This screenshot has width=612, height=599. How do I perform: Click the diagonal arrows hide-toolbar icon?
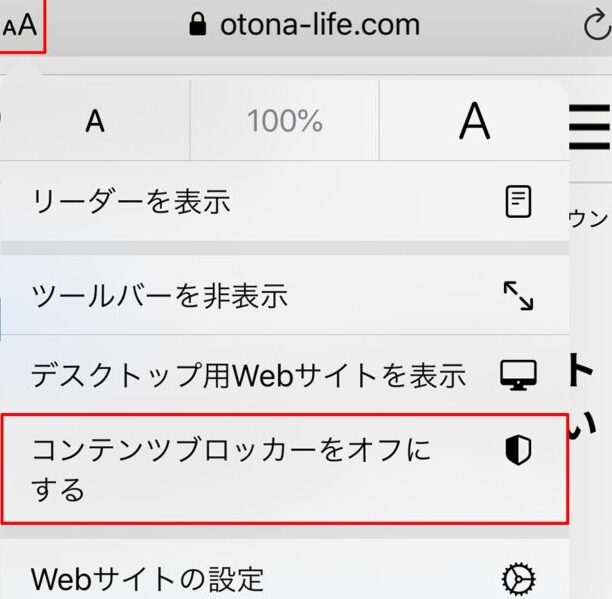click(517, 295)
